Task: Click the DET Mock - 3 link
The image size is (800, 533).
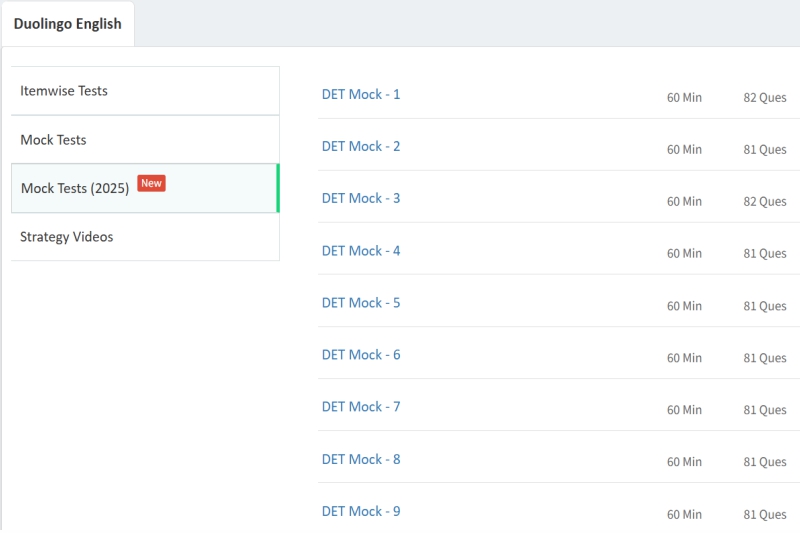Action: click(361, 199)
